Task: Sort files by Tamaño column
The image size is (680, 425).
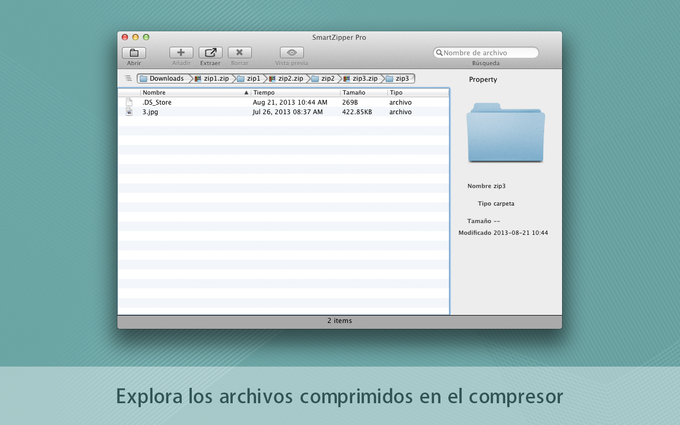Action: point(364,92)
